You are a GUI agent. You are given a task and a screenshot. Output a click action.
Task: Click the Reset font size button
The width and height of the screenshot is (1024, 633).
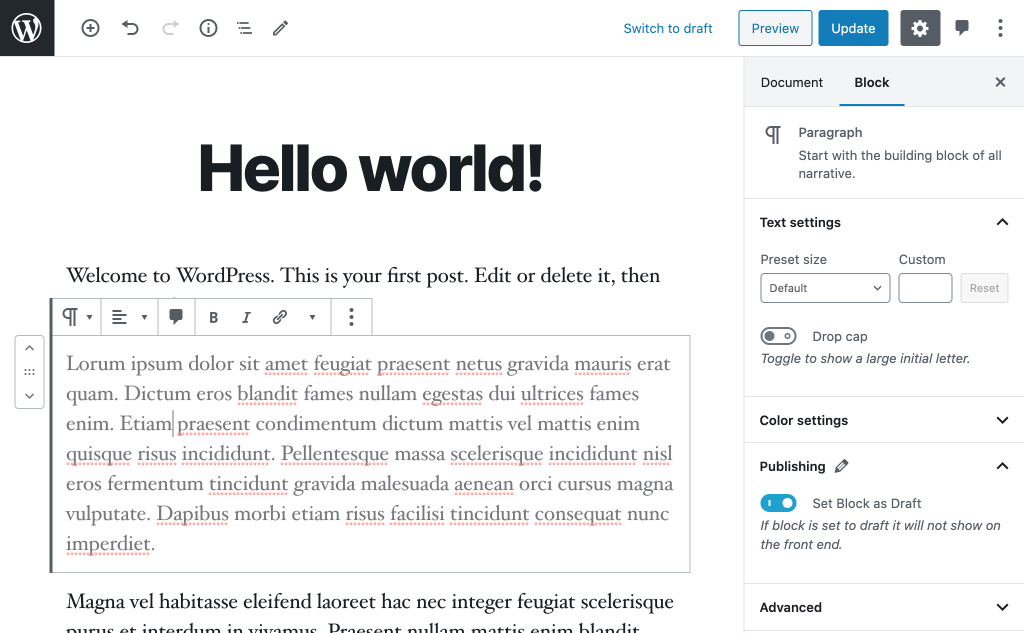(x=984, y=288)
